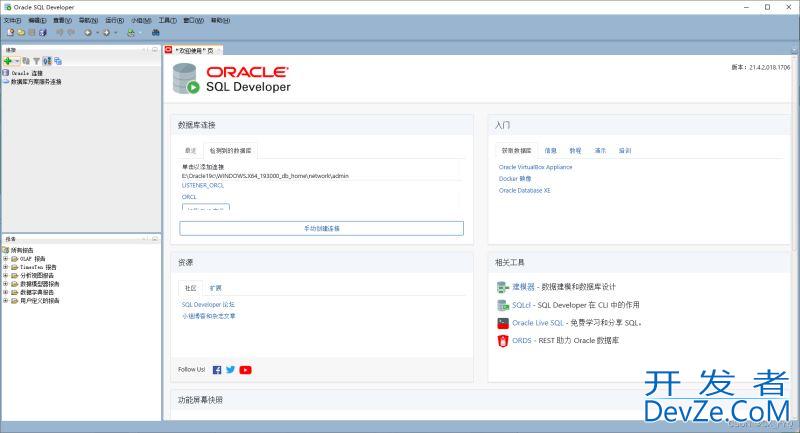The image size is (800, 433).
Task: Open the Docker 映像 link
Action: coord(515,179)
